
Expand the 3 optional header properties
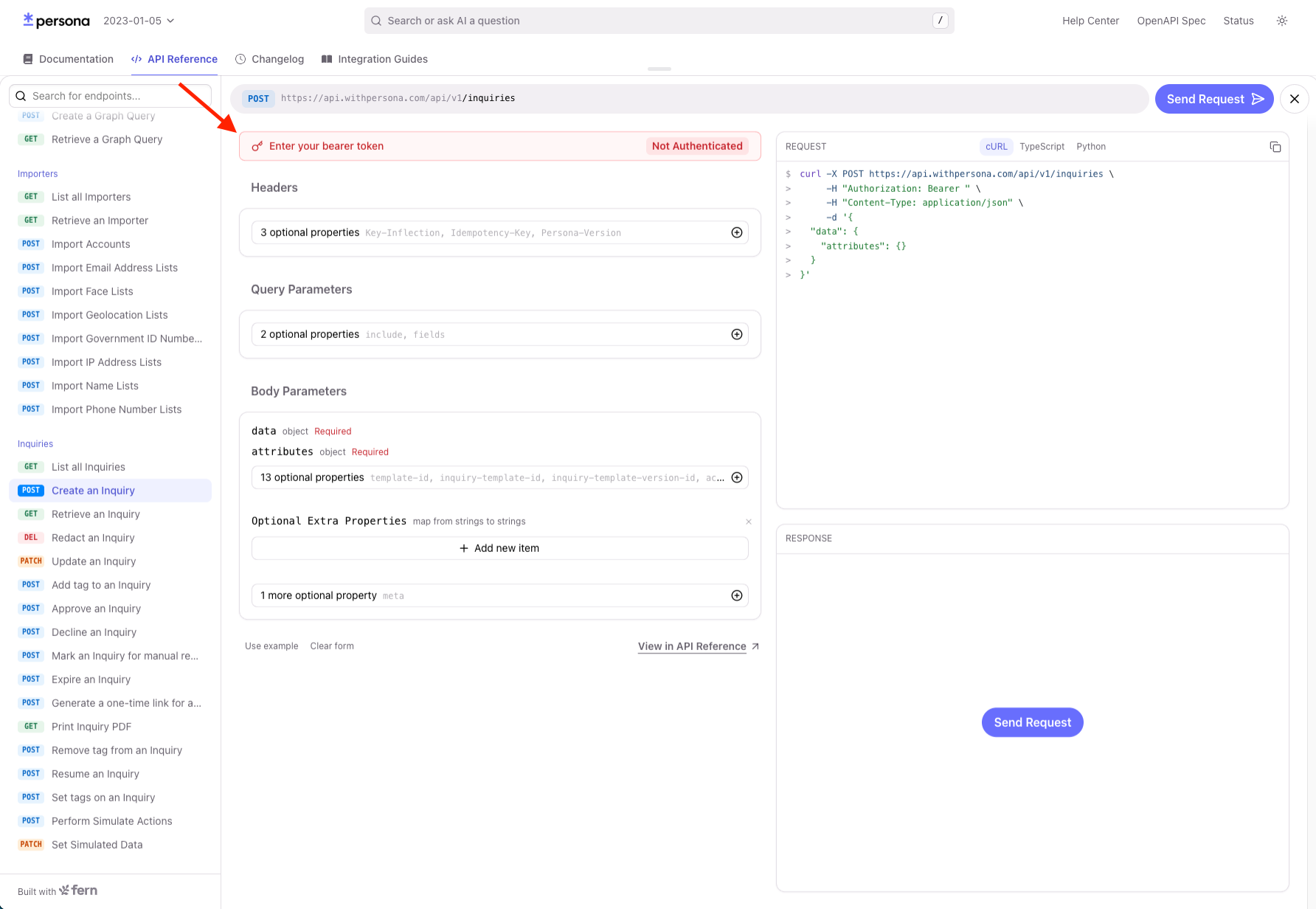click(736, 232)
